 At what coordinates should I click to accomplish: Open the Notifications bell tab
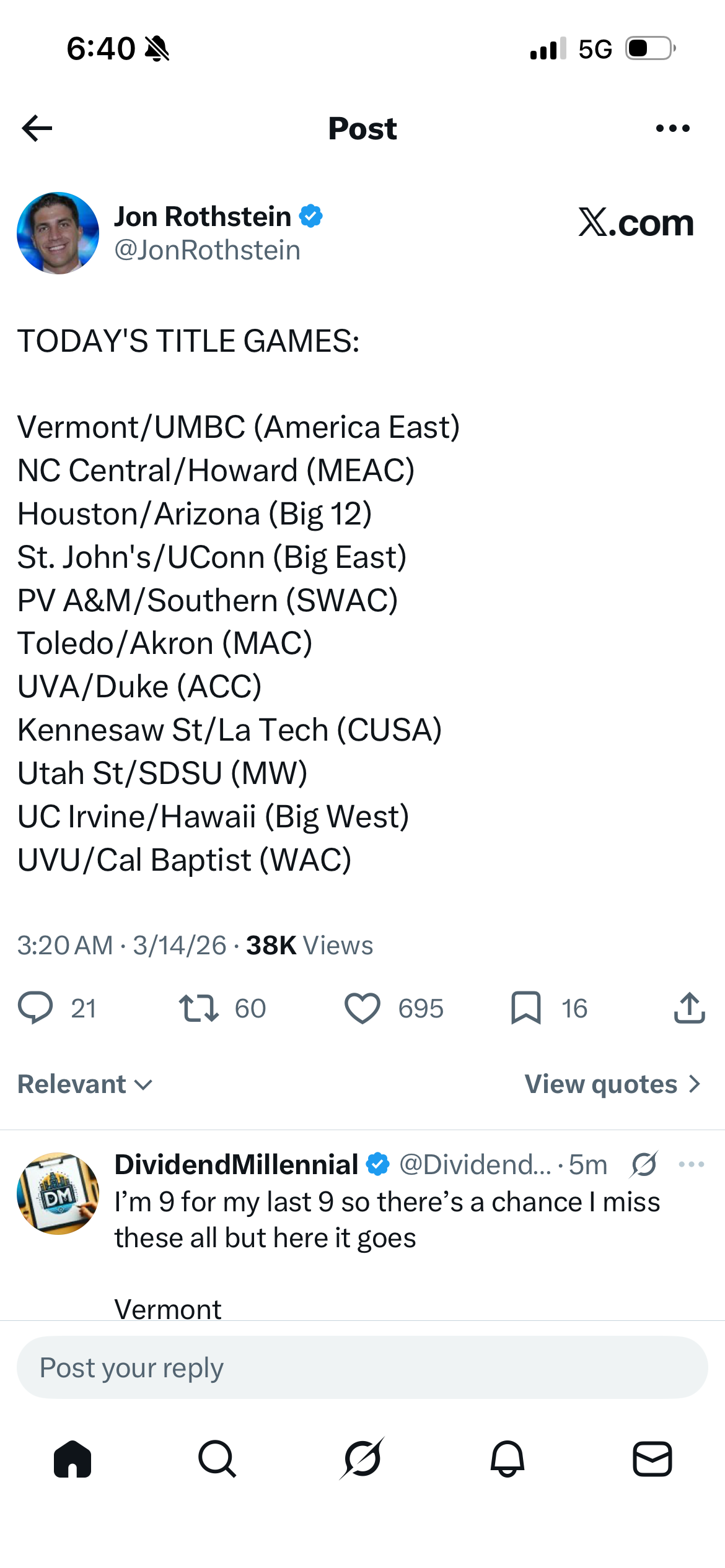(507, 1459)
